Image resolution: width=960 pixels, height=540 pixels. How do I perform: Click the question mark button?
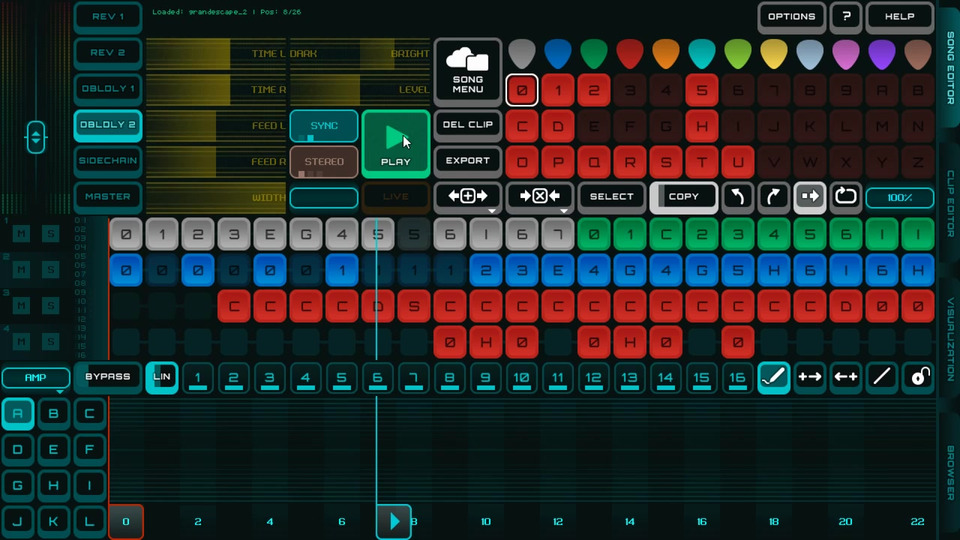click(x=846, y=17)
